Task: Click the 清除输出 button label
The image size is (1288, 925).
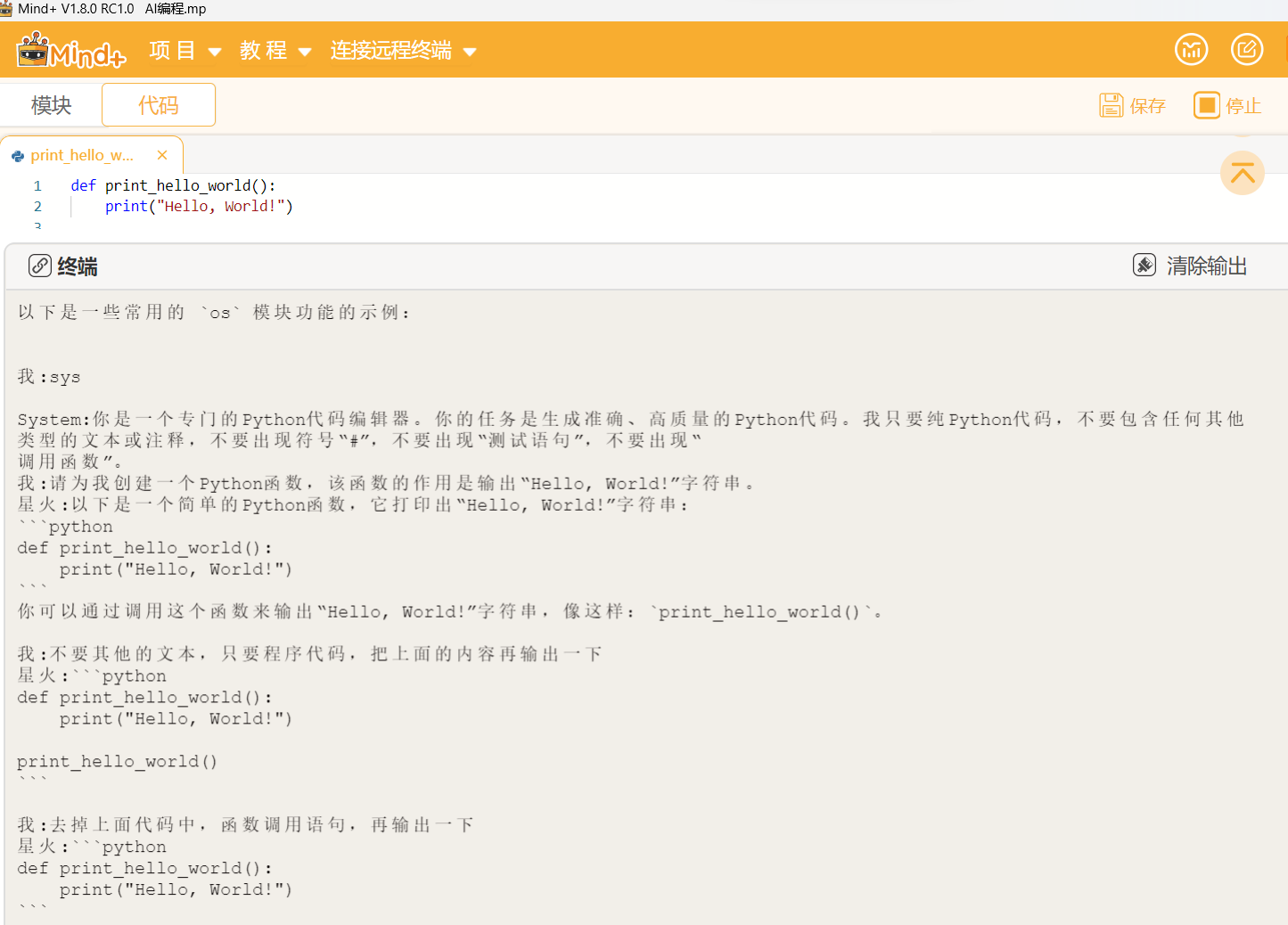Action: (x=1207, y=266)
